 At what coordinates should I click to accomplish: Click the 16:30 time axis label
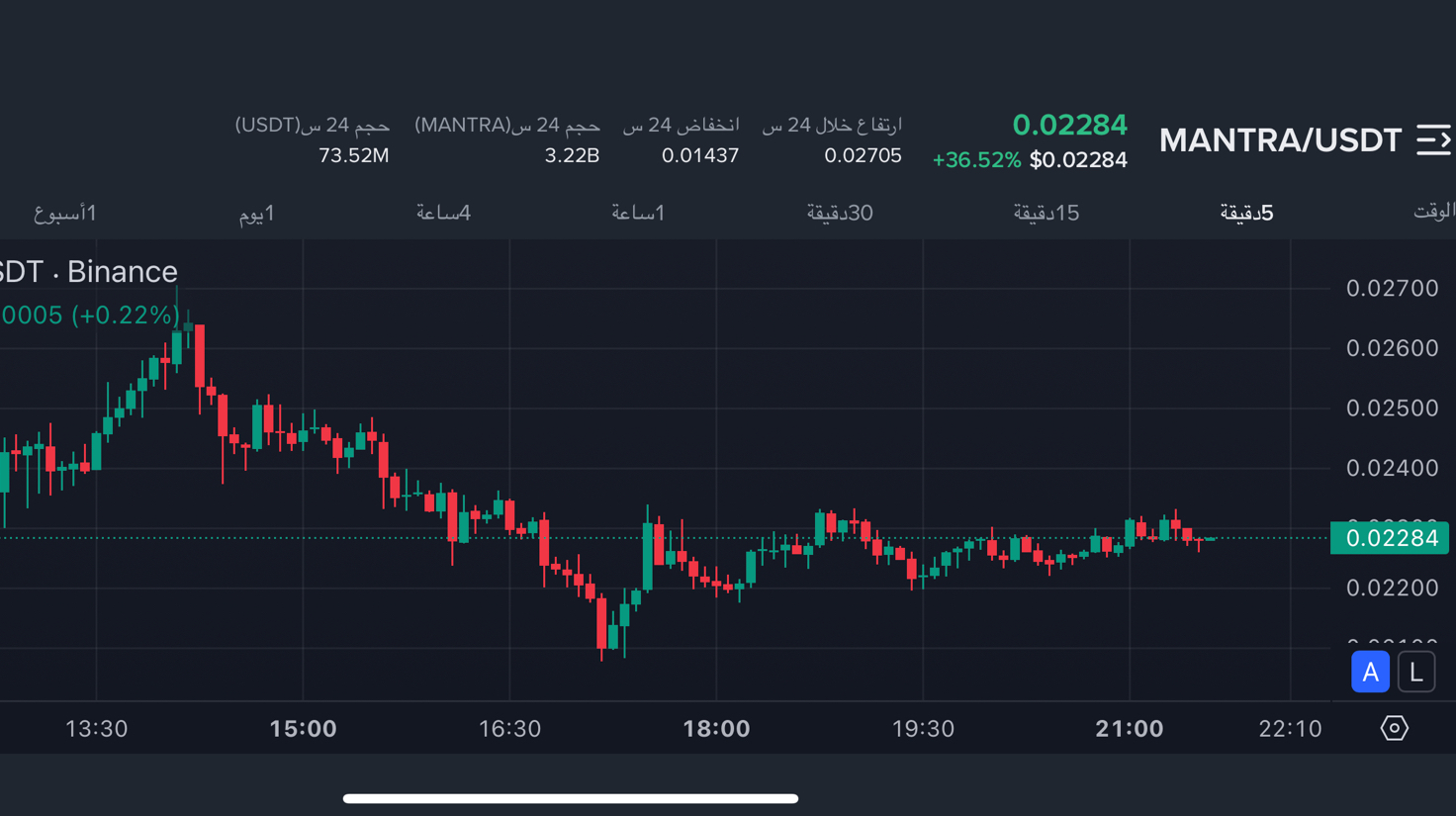tap(509, 729)
